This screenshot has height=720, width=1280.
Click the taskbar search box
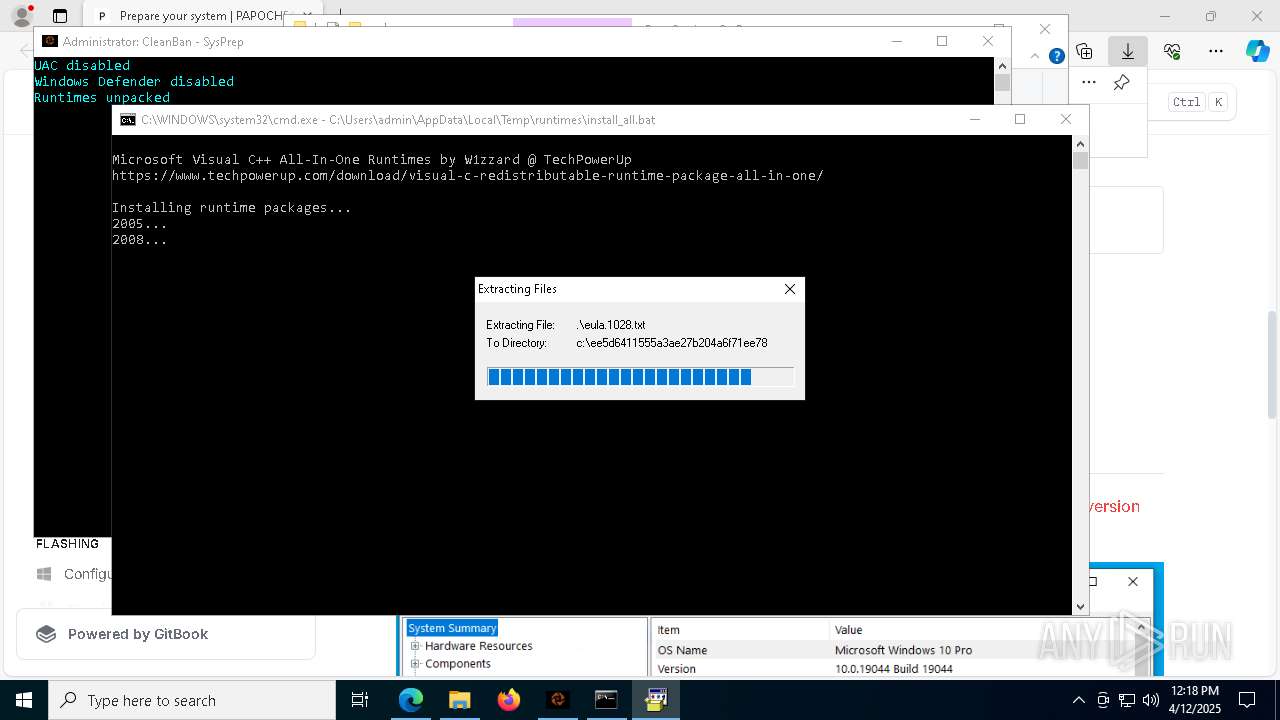(x=192, y=700)
